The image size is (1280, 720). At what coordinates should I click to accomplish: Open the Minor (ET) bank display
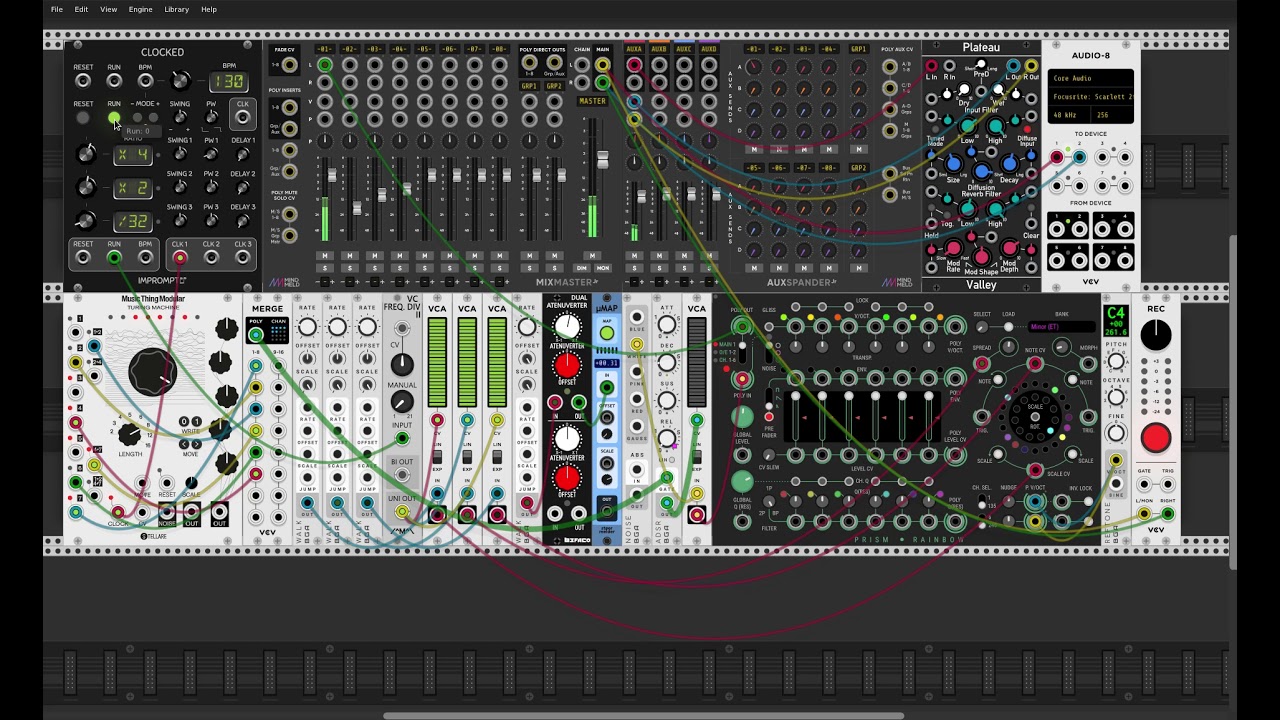click(x=1060, y=327)
